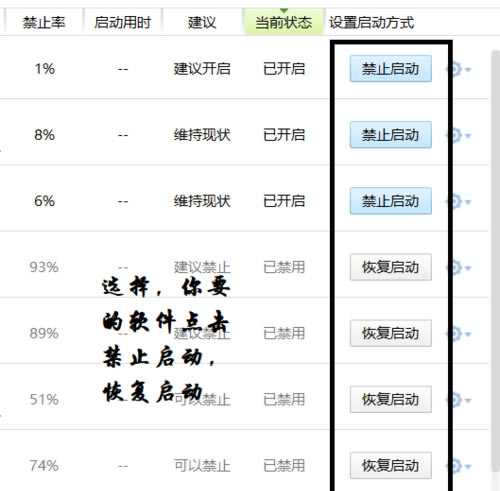Open gear settings for the 93% row
500x491 pixels.
(x=458, y=267)
